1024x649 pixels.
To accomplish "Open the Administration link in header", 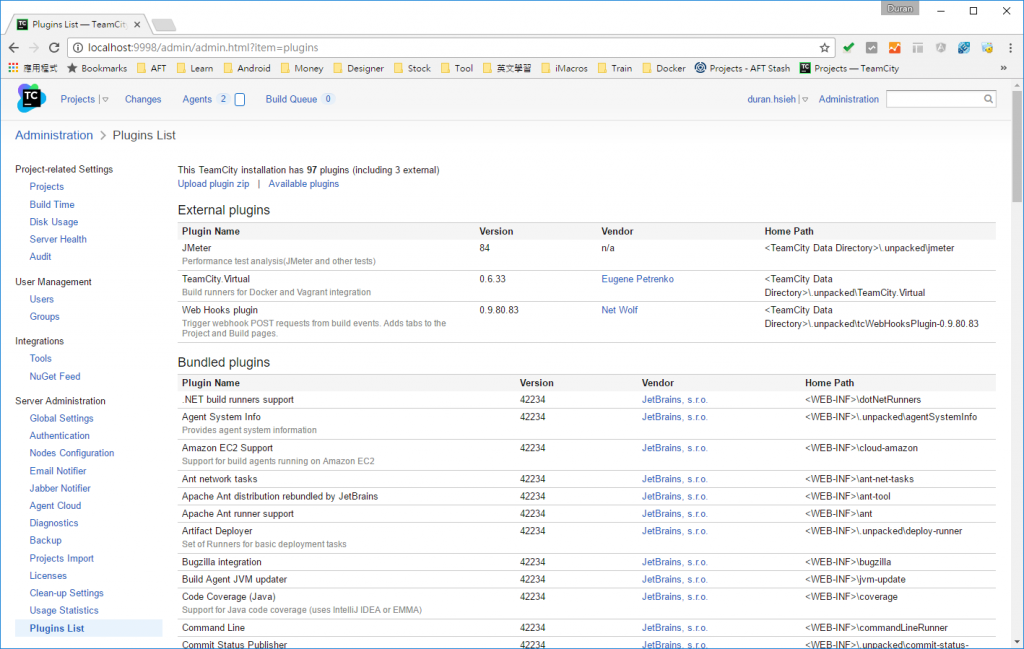I will click(848, 99).
